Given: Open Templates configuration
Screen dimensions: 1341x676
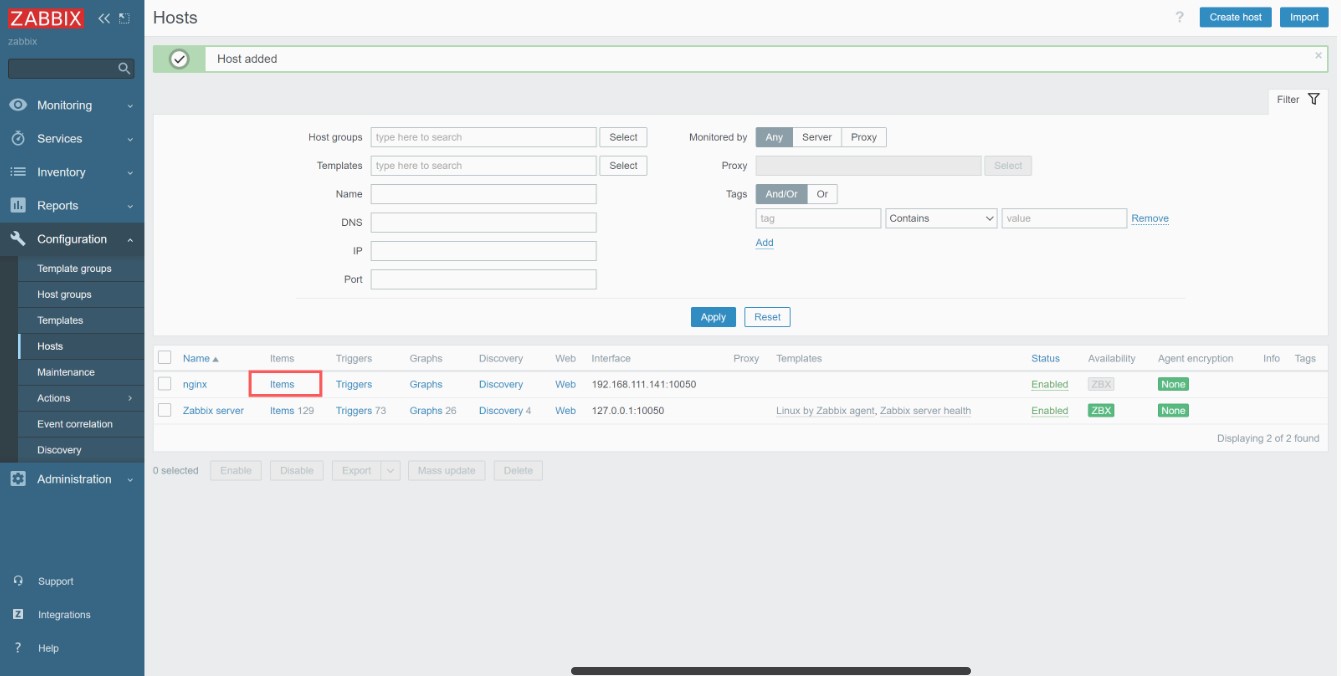Looking at the screenshot, I should [x=81, y=320].
